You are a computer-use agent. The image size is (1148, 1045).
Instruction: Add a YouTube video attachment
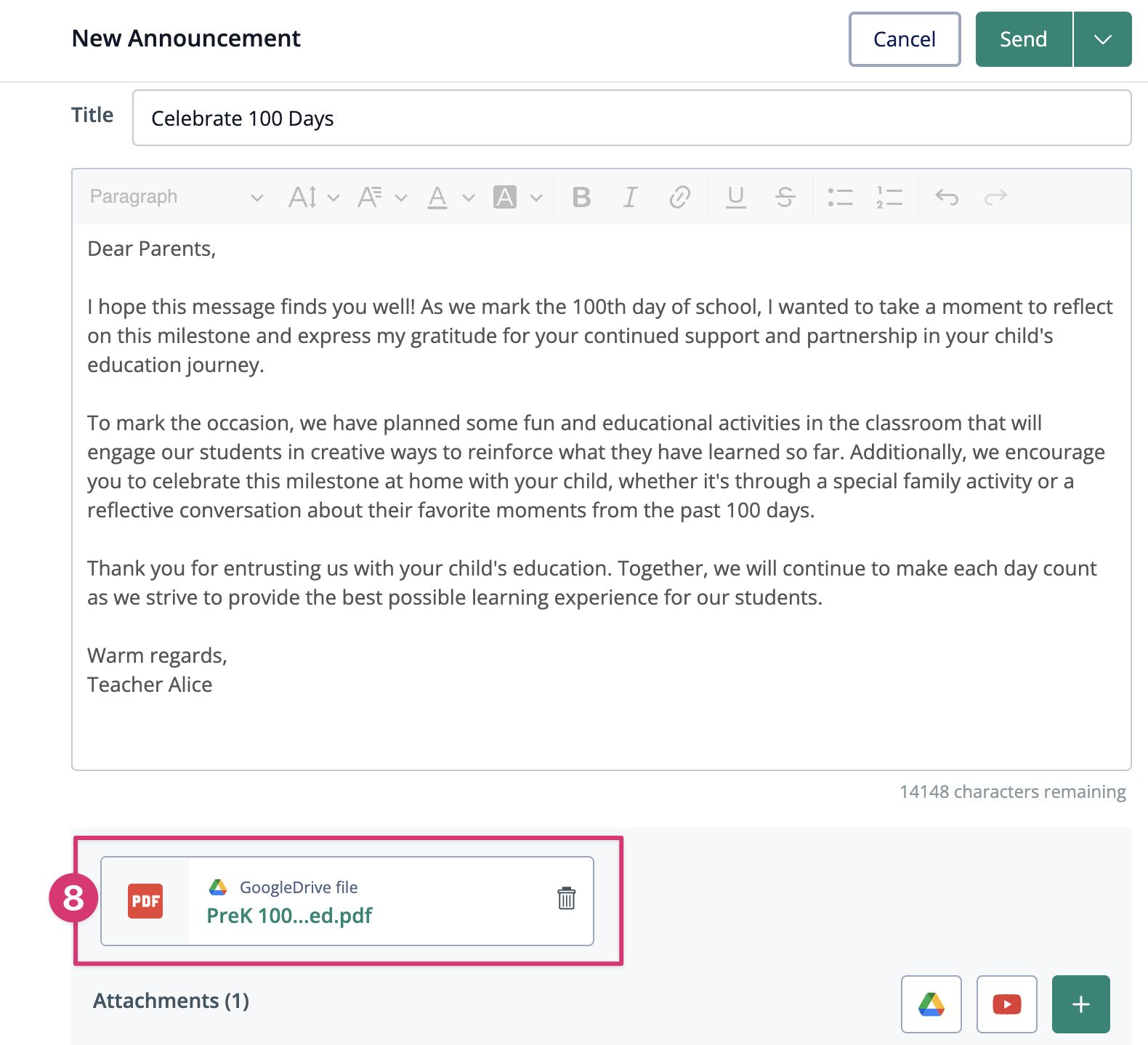(1006, 1004)
